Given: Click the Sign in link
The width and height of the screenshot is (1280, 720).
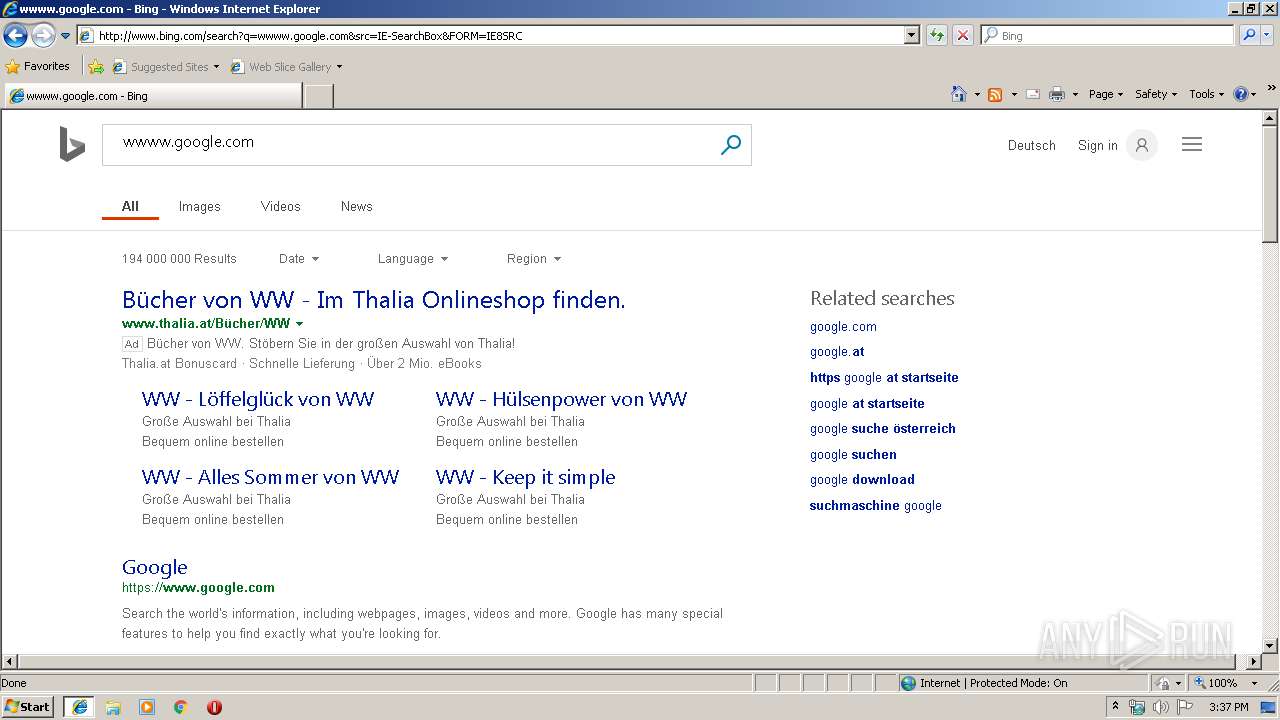Looking at the screenshot, I should (1097, 145).
